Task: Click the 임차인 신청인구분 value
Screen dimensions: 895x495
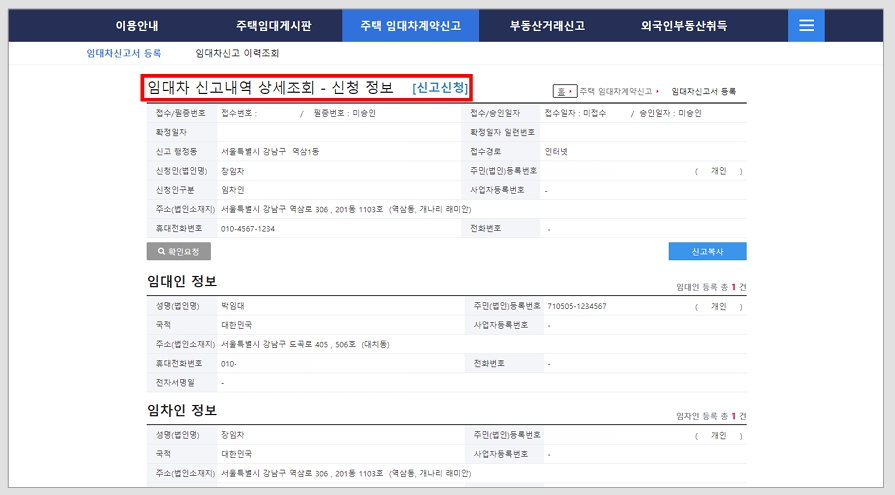Action: coord(232,190)
